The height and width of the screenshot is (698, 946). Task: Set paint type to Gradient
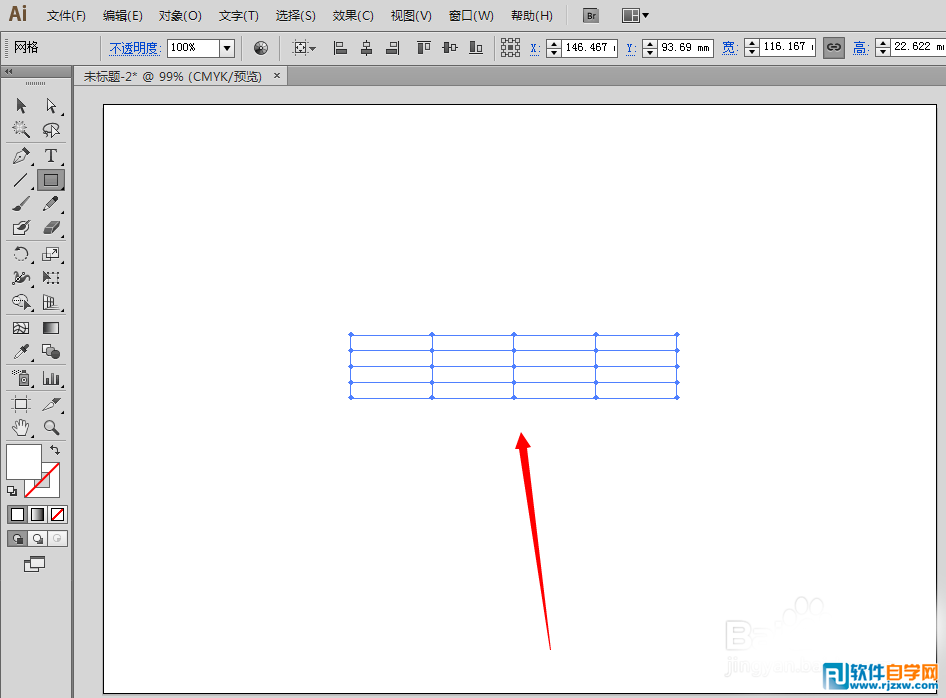[x=37, y=515]
